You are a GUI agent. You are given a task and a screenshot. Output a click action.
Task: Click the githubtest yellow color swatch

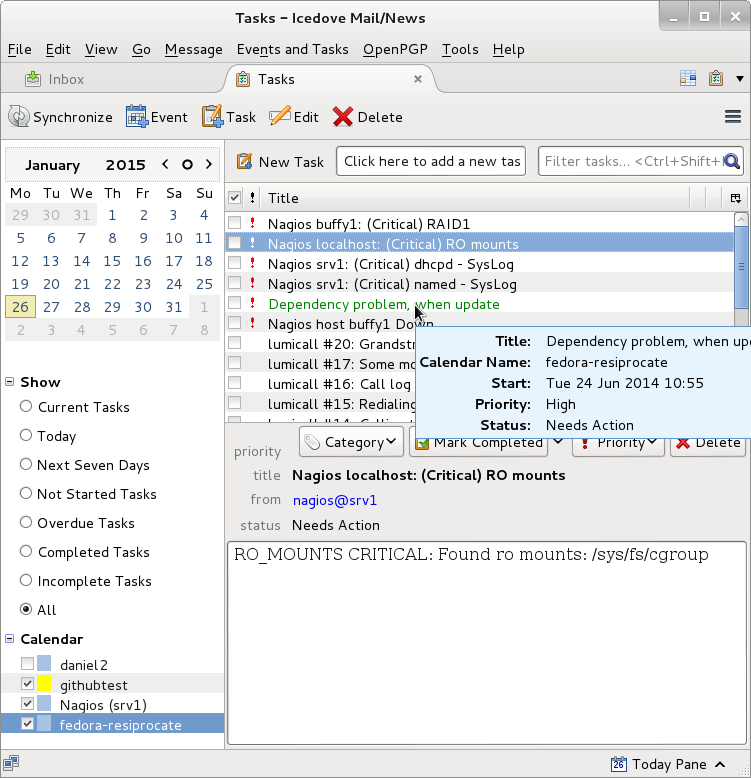[x=44, y=684]
